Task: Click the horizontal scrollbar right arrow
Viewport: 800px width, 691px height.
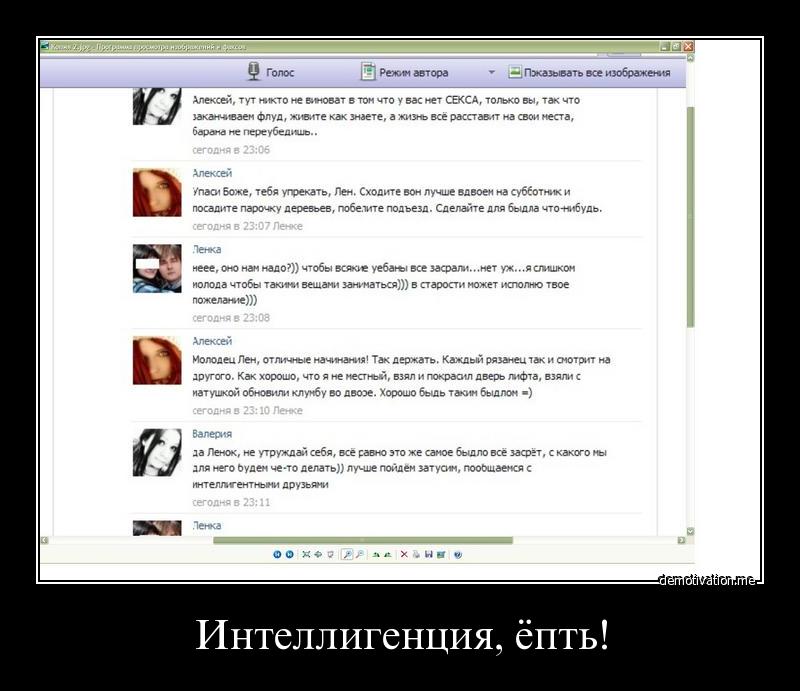Action: (682, 540)
